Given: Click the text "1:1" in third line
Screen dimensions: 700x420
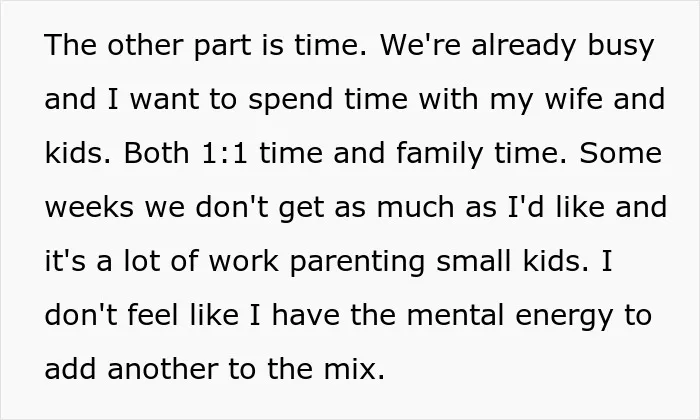Looking at the screenshot, I should pyautogui.click(x=225, y=153).
